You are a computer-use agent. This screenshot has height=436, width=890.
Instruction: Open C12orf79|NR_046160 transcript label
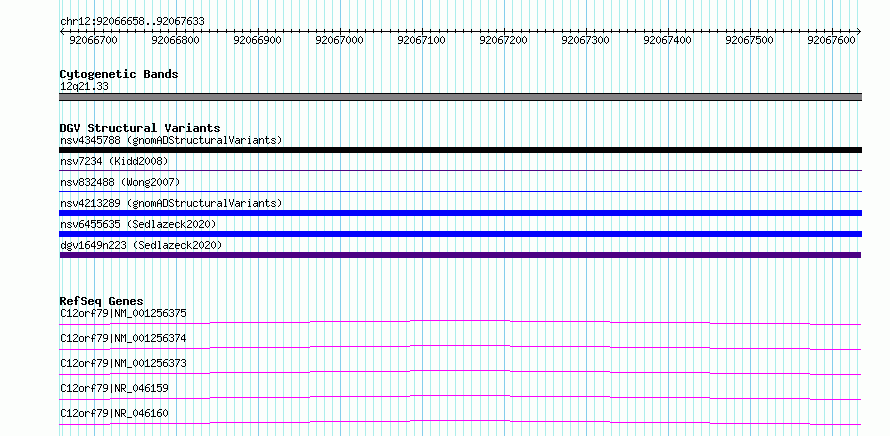(x=114, y=413)
